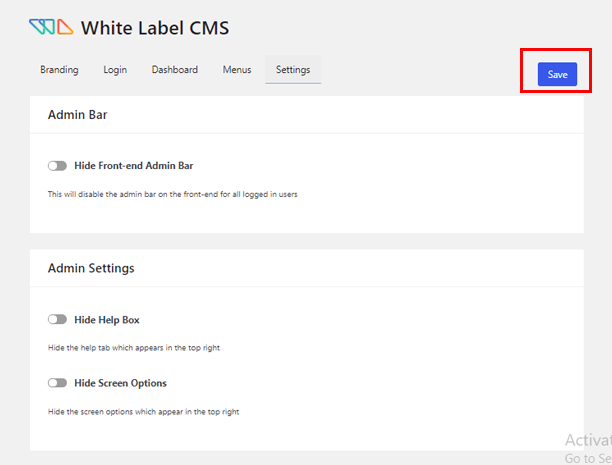612x465 pixels.
Task: Click the admin bar front-end description text
Action: [x=172, y=194]
